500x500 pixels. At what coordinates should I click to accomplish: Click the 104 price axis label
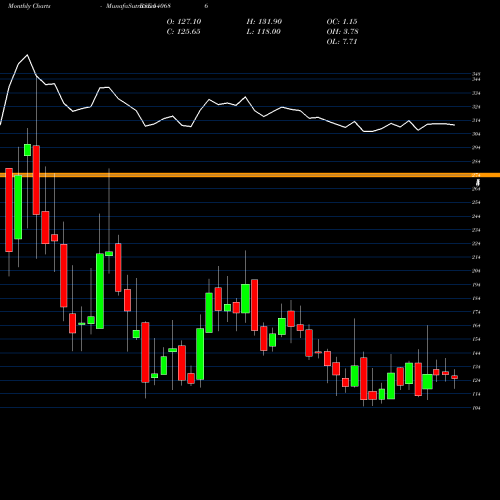[x=476, y=408]
